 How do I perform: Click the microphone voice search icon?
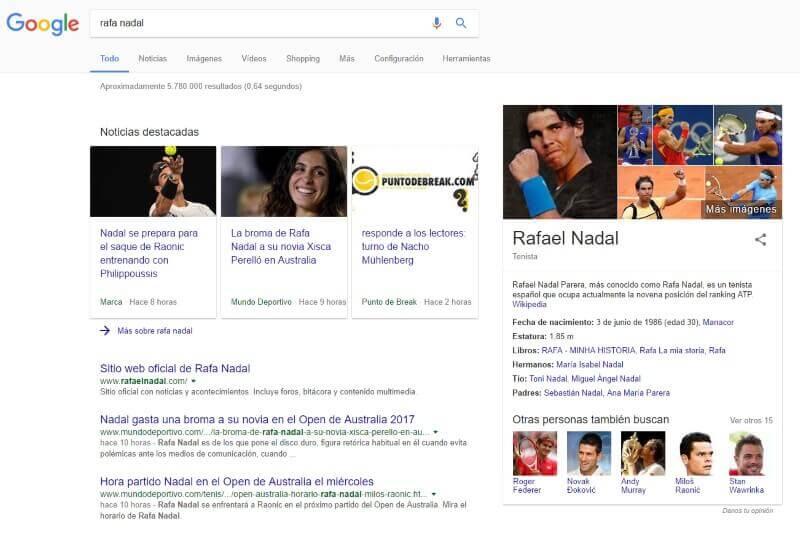click(437, 23)
